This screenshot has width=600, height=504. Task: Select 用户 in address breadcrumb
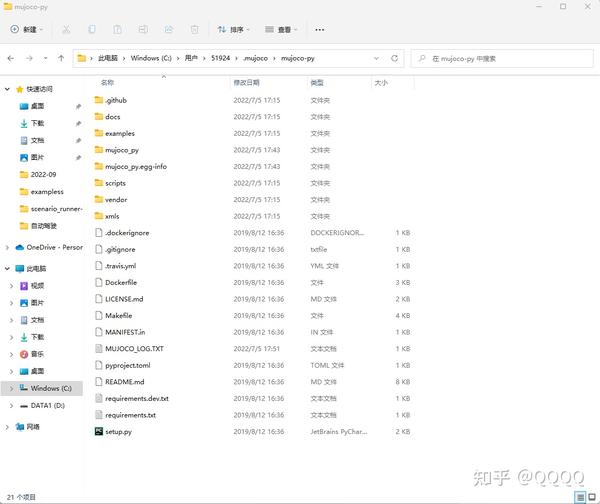click(x=191, y=58)
